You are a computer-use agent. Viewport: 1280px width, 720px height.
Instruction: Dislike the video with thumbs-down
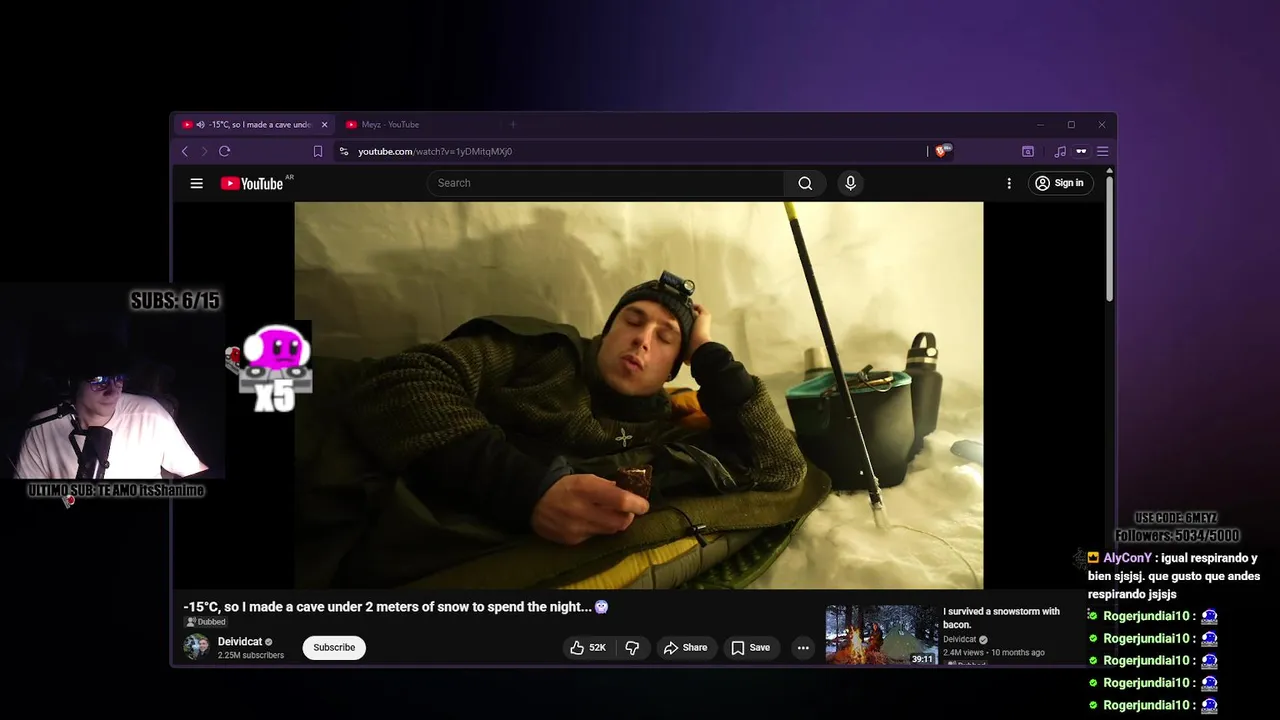click(633, 648)
